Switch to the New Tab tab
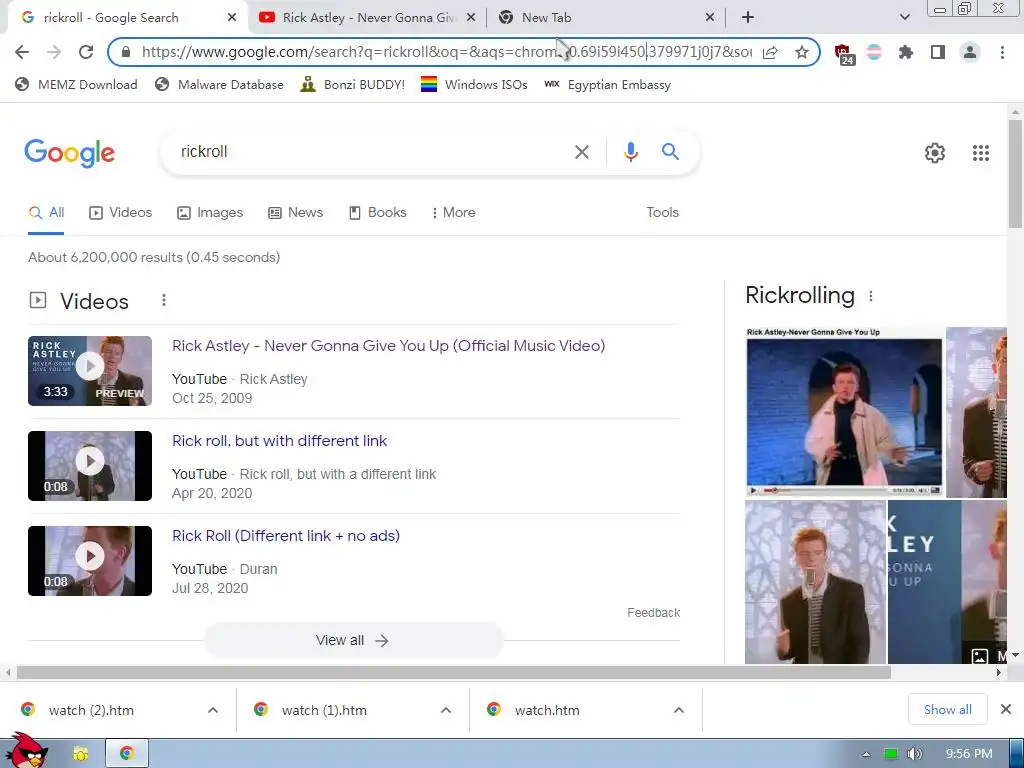This screenshot has width=1024, height=768. tap(605, 18)
